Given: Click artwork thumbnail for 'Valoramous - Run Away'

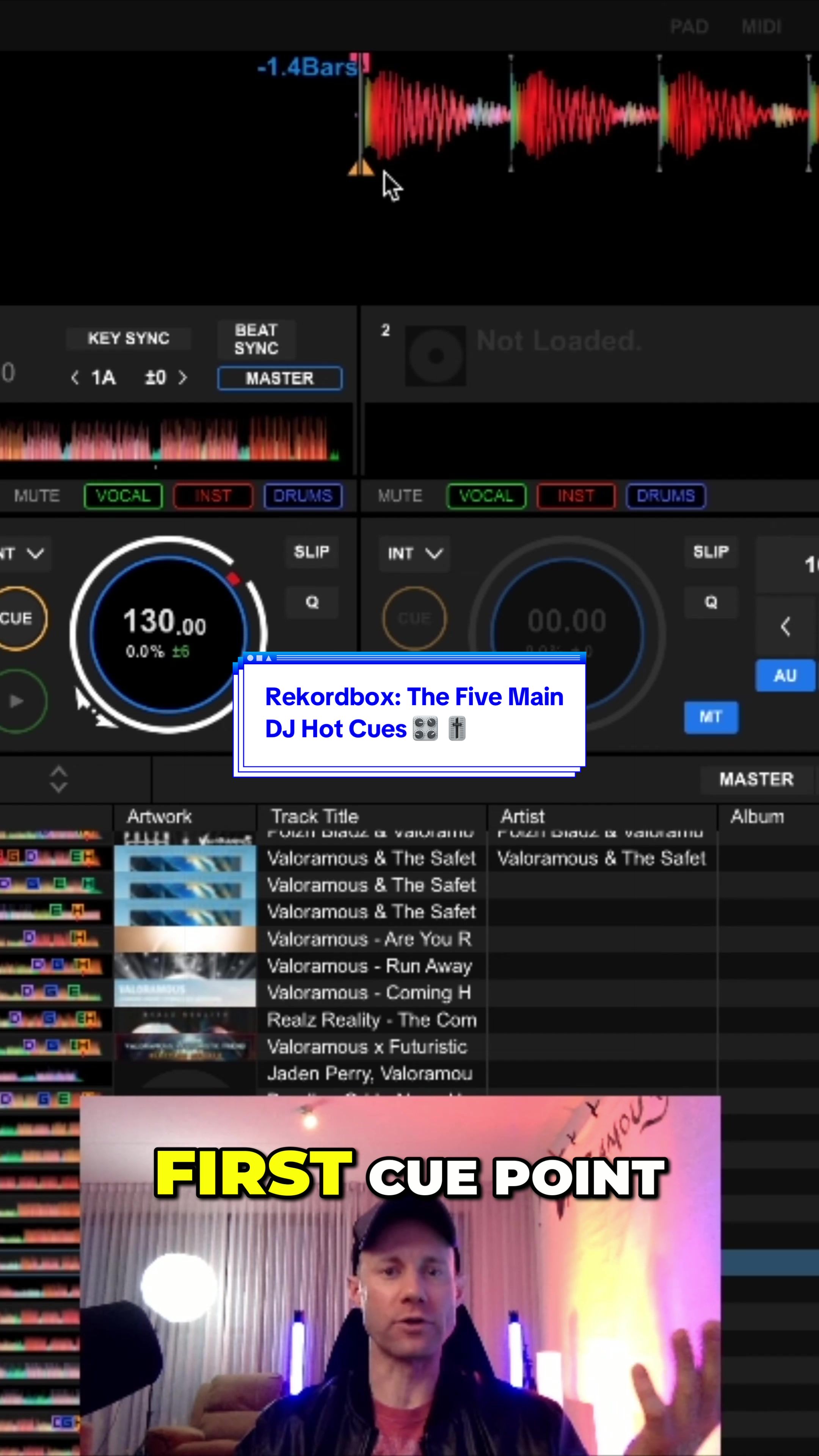Looking at the screenshot, I should point(185,966).
